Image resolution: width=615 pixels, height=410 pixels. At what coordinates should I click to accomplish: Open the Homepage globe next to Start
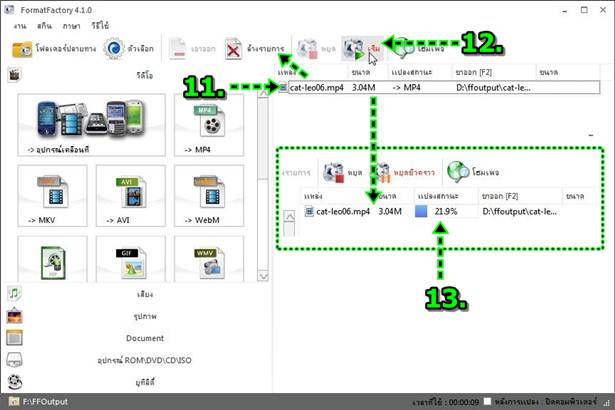pyautogui.click(x=404, y=48)
